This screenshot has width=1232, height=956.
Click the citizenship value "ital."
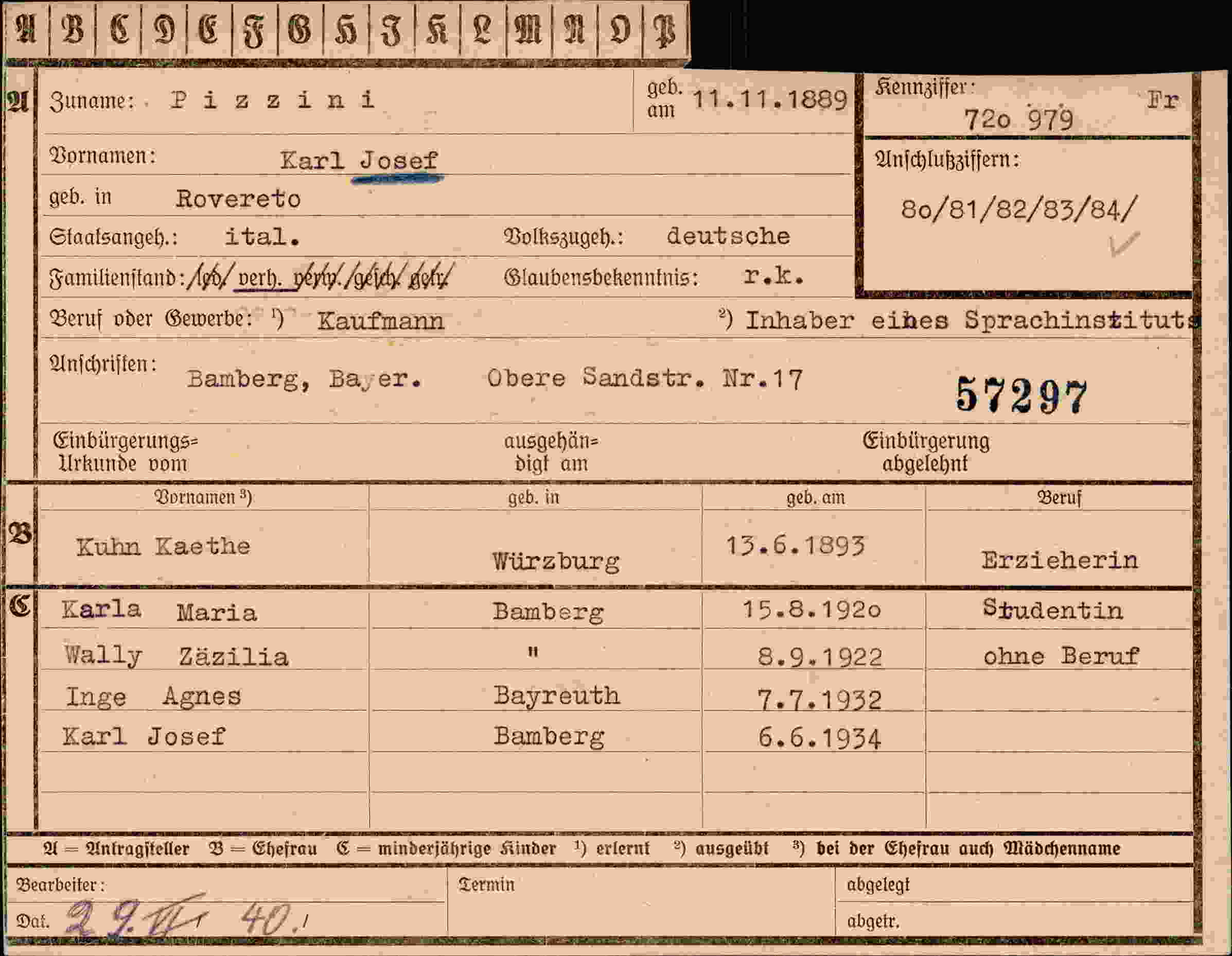(262, 236)
